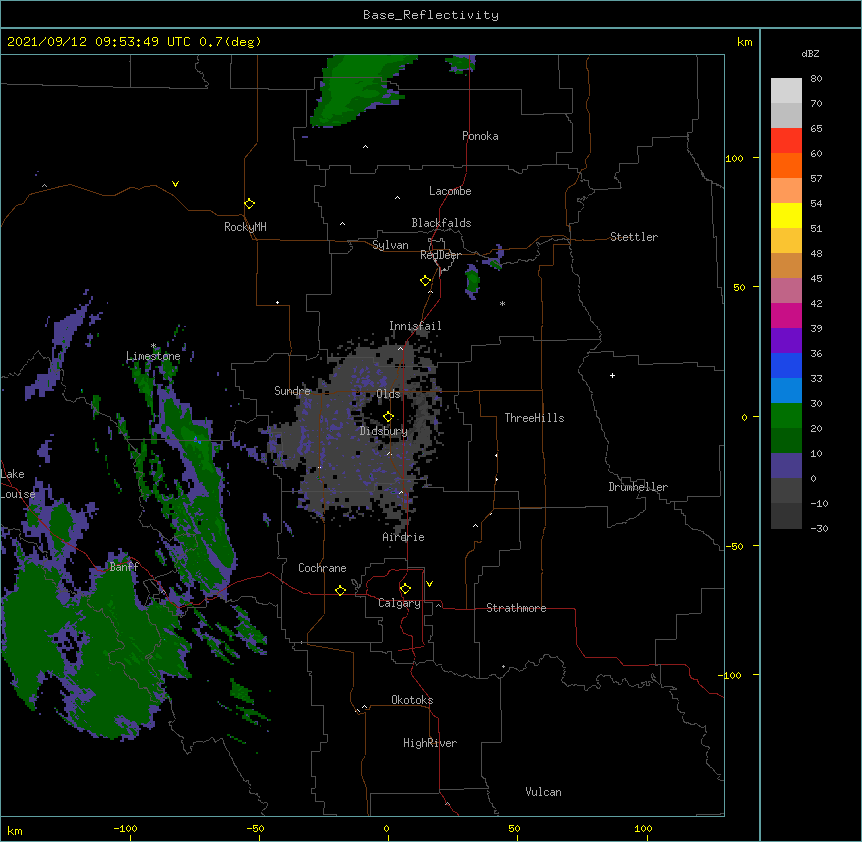
Task: Select the purple 39-36 dBZ legend swatch
Action: [786, 340]
